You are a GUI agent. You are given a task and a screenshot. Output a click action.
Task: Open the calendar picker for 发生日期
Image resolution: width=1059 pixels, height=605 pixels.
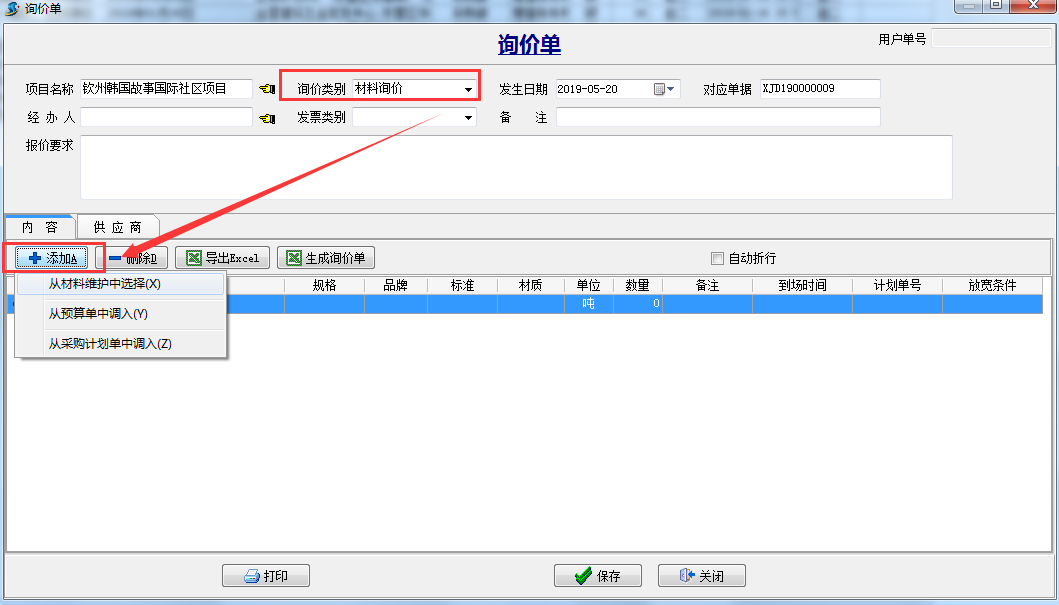pyautogui.click(x=660, y=89)
